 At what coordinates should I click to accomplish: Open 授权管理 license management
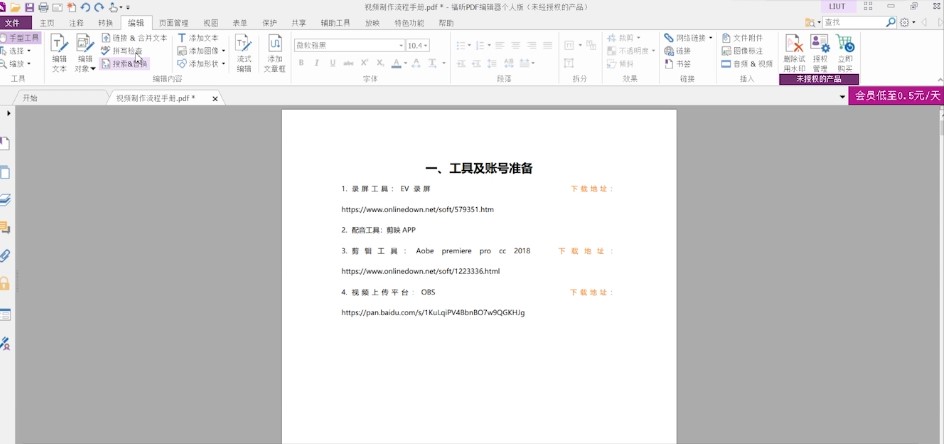pyautogui.click(x=820, y=53)
